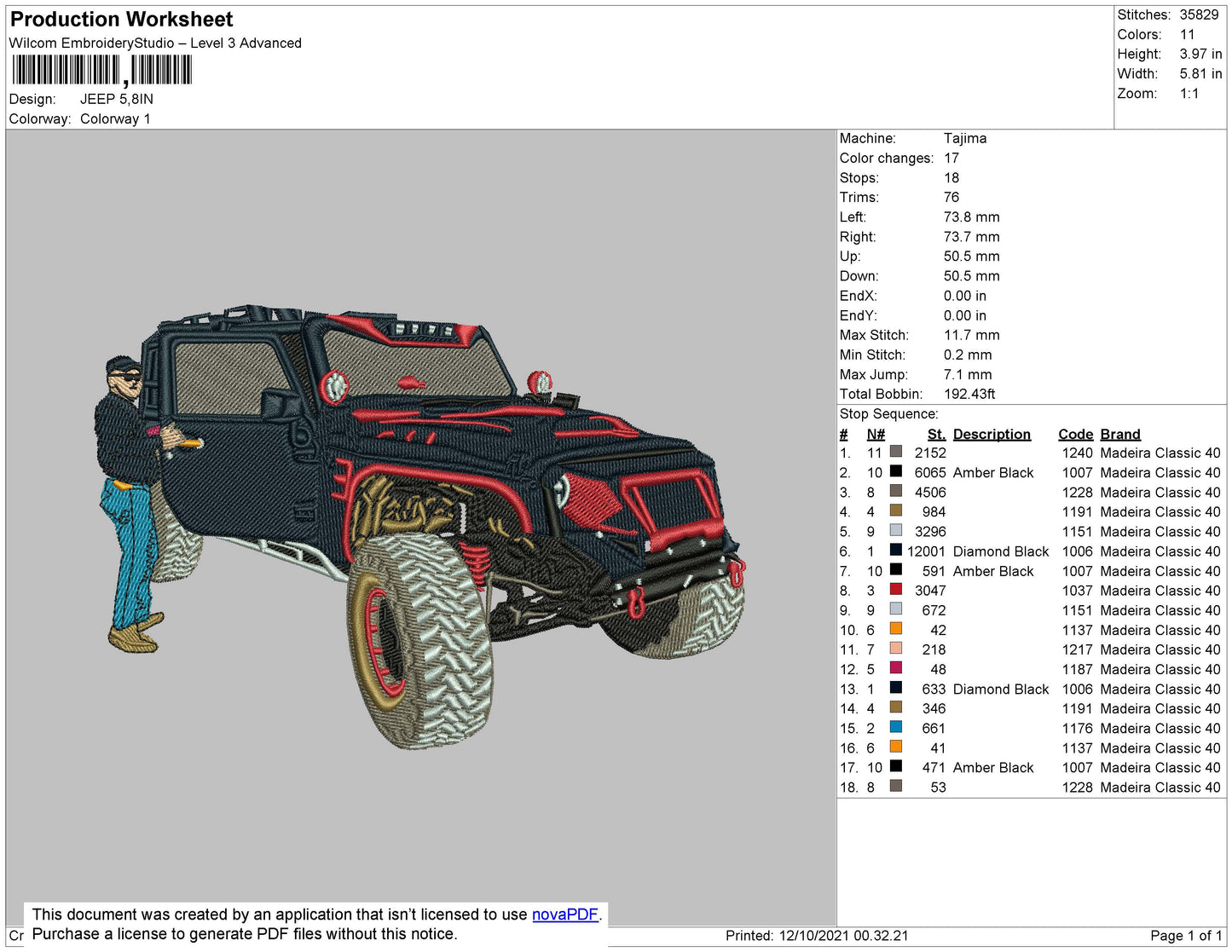Click Left value '73.8 mm'
Image resolution: width=1232 pixels, height=952 pixels.
tap(972, 217)
